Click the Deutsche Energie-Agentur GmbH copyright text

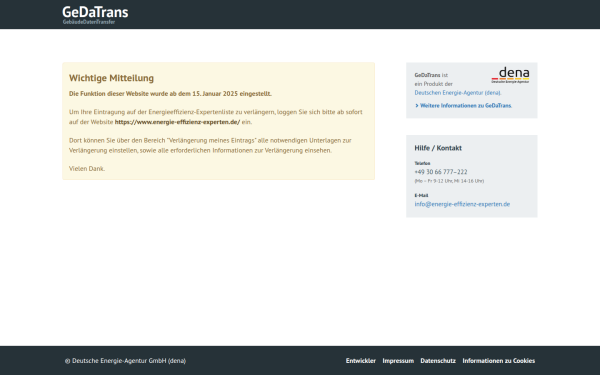coord(126,360)
